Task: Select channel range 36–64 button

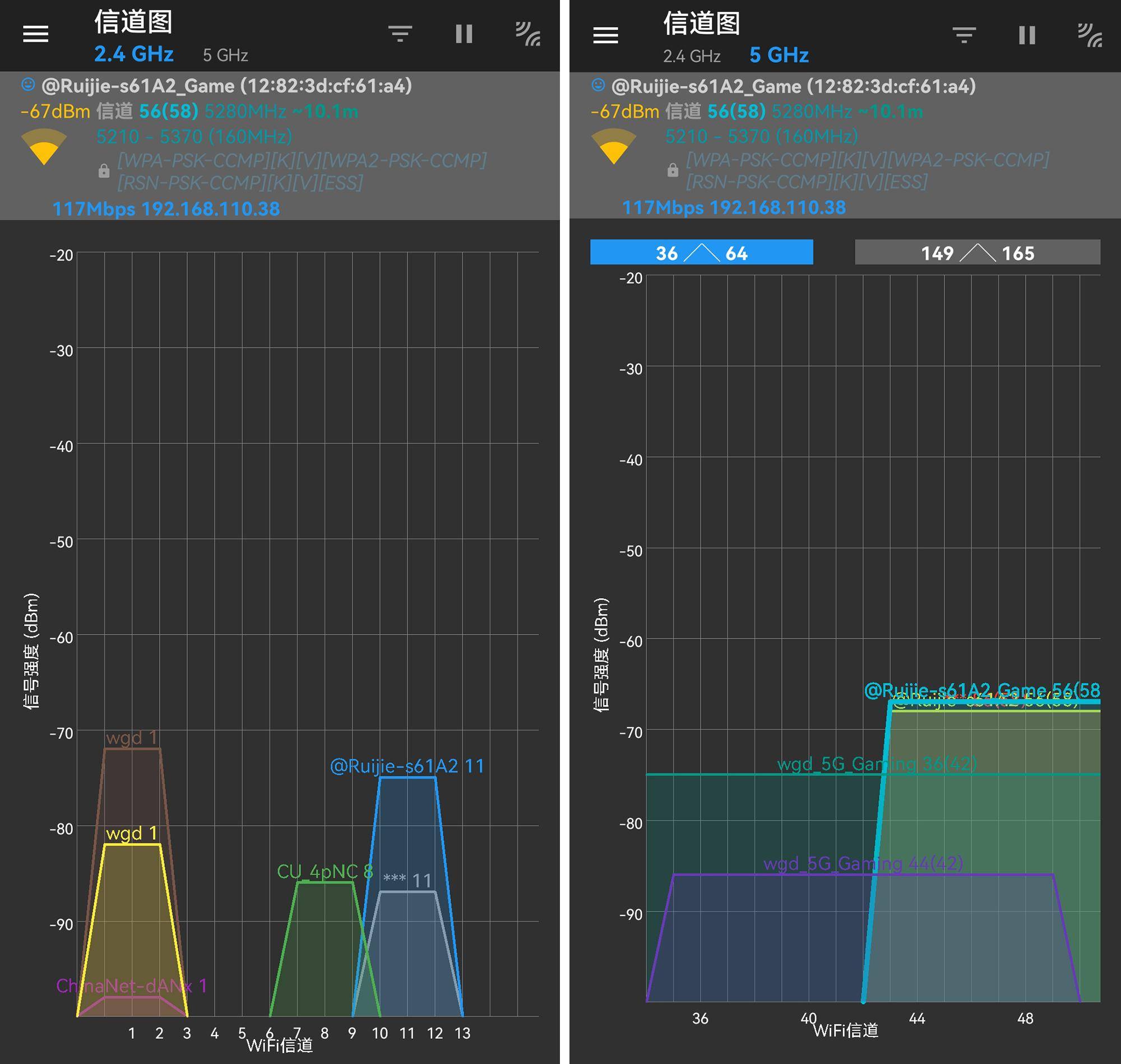Action: click(x=701, y=252)
